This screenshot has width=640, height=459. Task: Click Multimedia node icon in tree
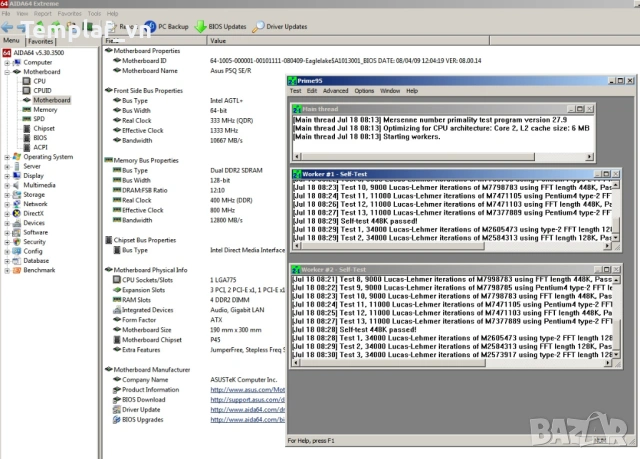click(17, 185)
